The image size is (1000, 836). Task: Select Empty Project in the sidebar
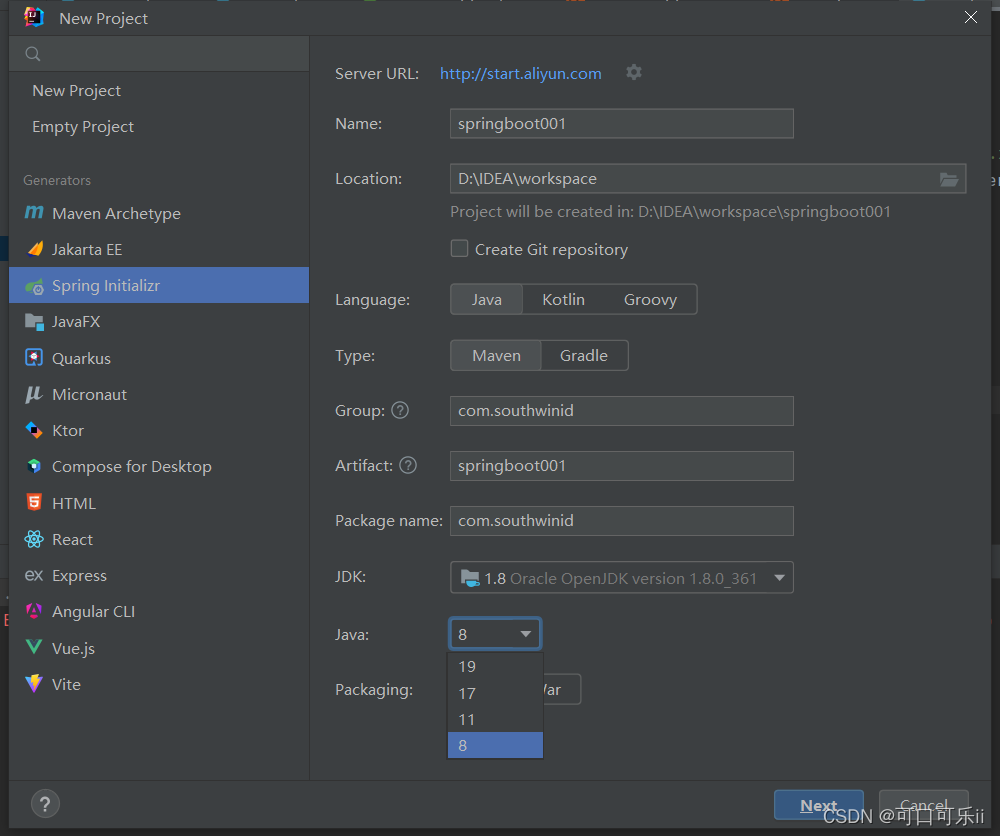pyautogui.click(x=81, y=126)
